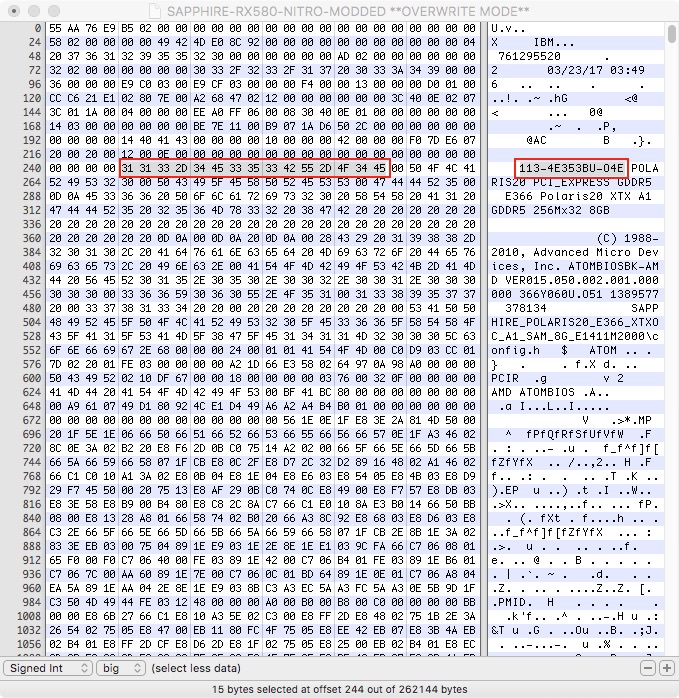Click hex group '30 33 2F 32' in row 72
Viewport: 679px width, 698px height.
227,70
